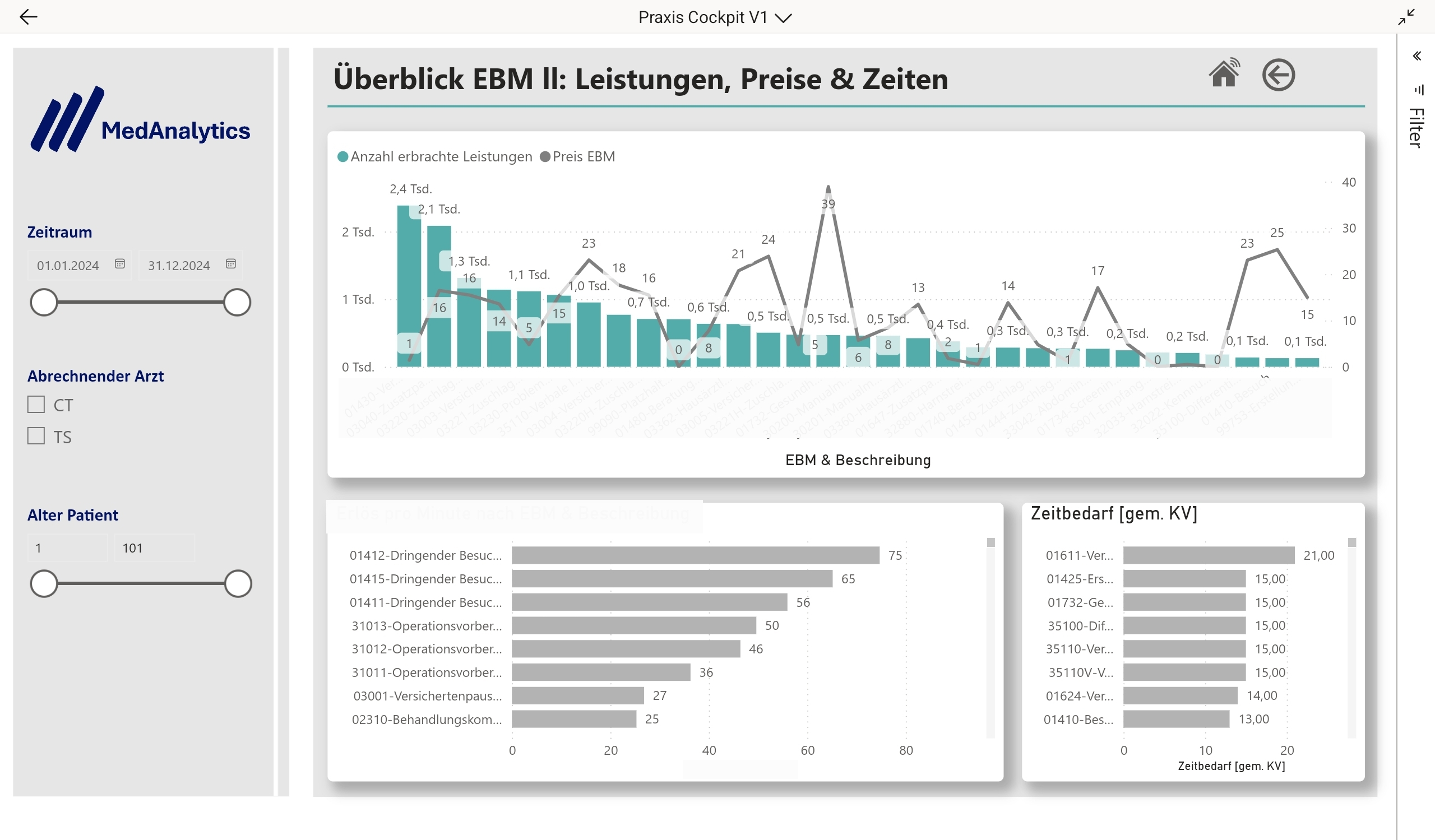Select the 01412-Dringender Besuc... bar with value 75

point(695,555)
